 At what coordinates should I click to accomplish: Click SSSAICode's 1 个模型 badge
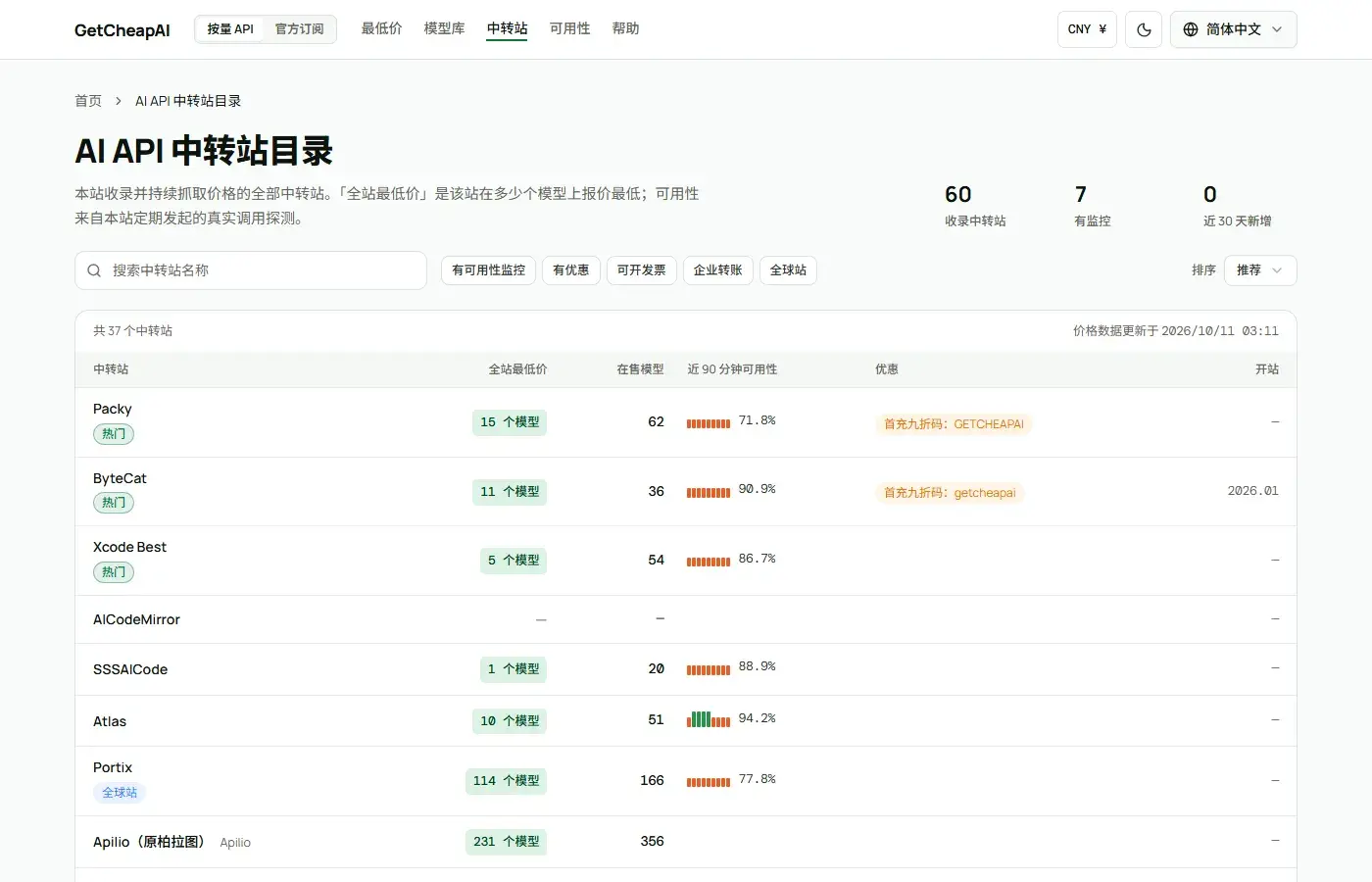coord(514,669)
